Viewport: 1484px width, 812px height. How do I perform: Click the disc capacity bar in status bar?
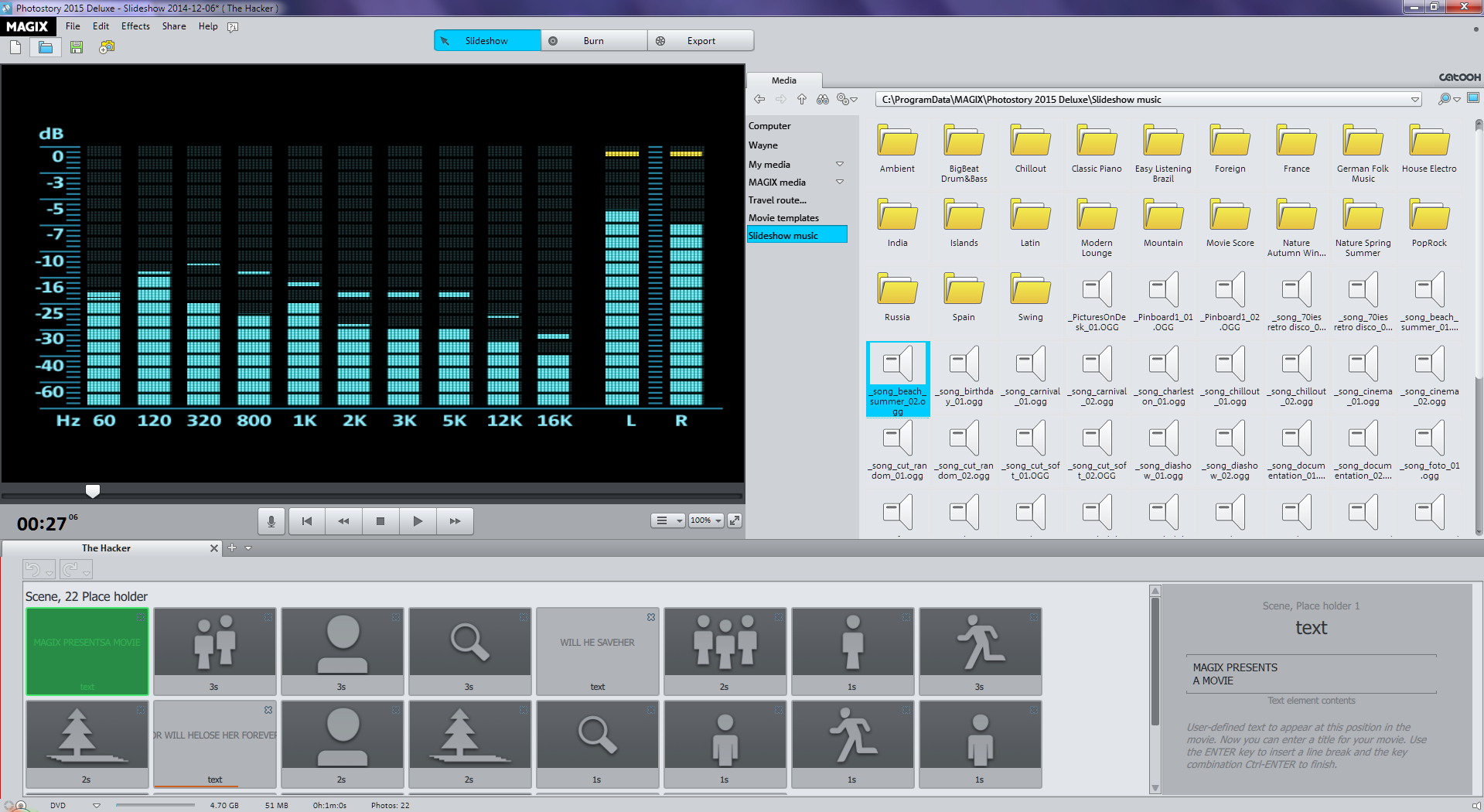pos(155,805)
